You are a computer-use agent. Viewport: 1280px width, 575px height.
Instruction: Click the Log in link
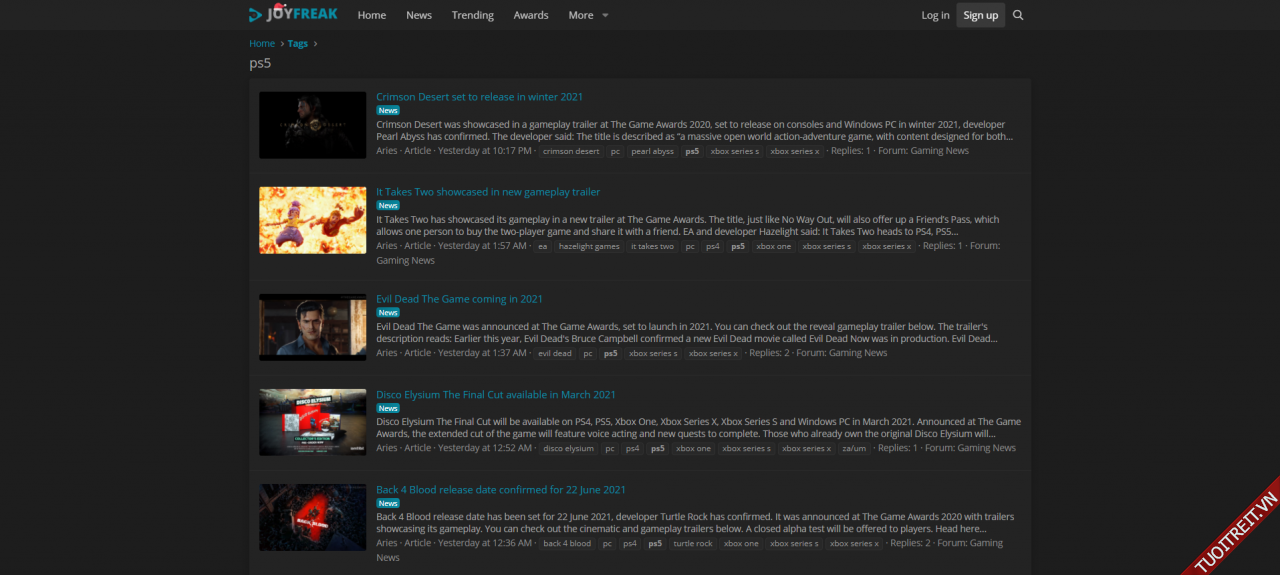pos(935,15)
